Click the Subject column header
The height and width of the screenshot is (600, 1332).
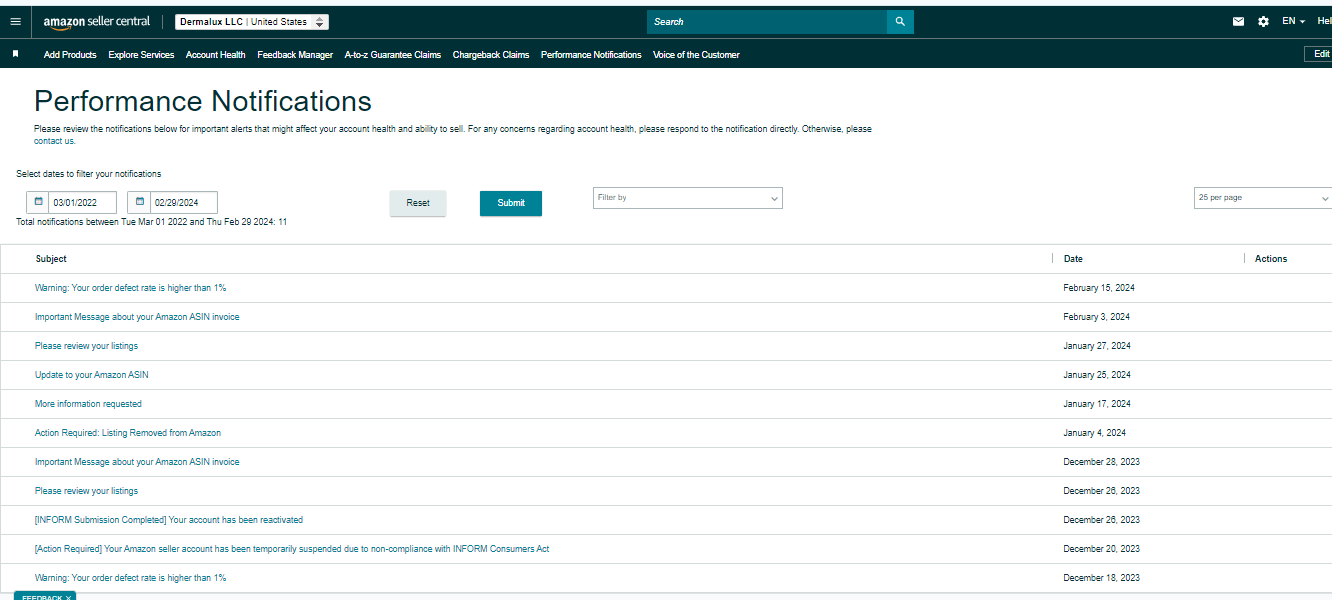[51, 259]
